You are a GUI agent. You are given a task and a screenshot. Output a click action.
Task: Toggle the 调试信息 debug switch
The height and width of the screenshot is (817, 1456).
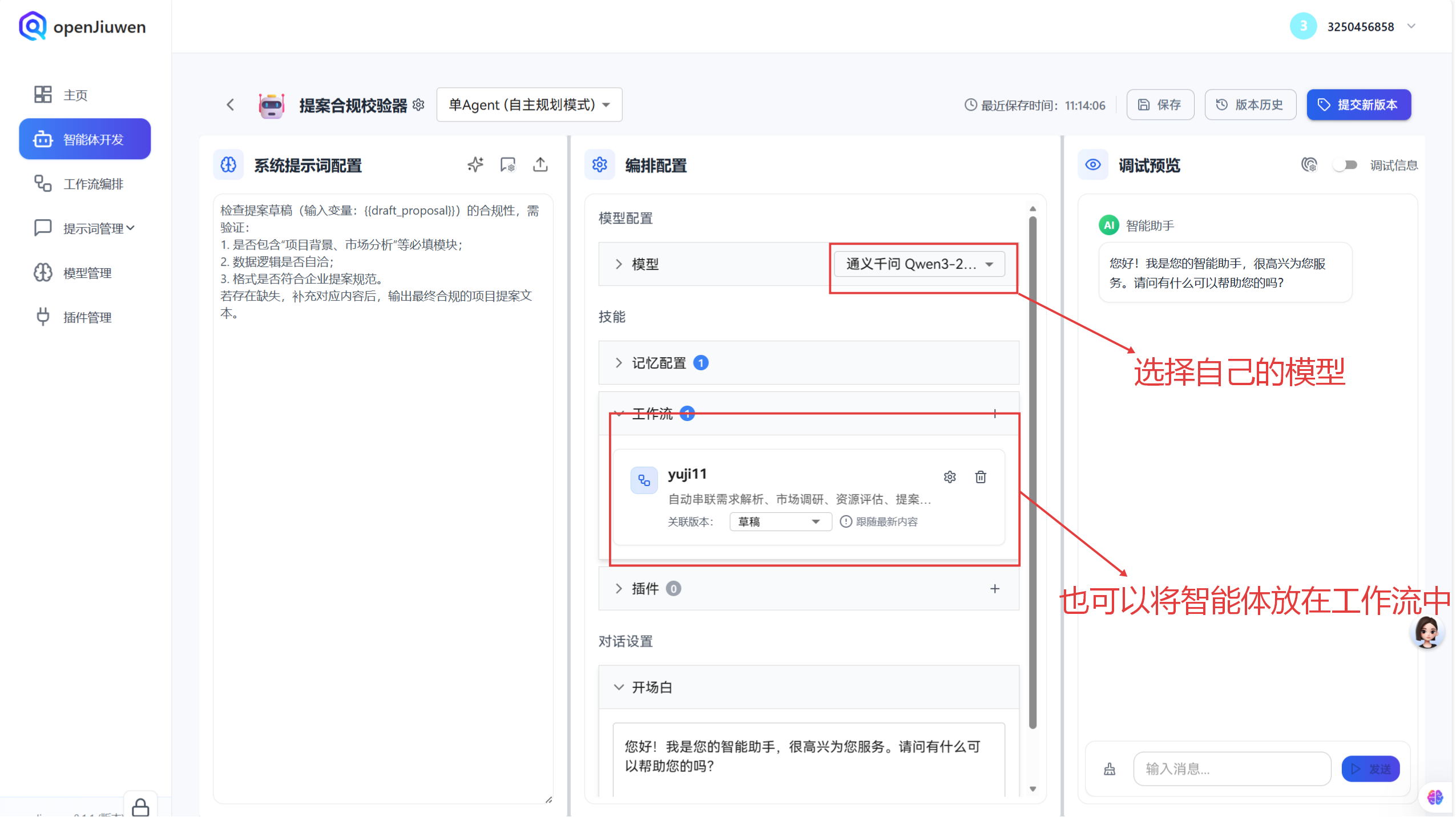click(1345, 165)
